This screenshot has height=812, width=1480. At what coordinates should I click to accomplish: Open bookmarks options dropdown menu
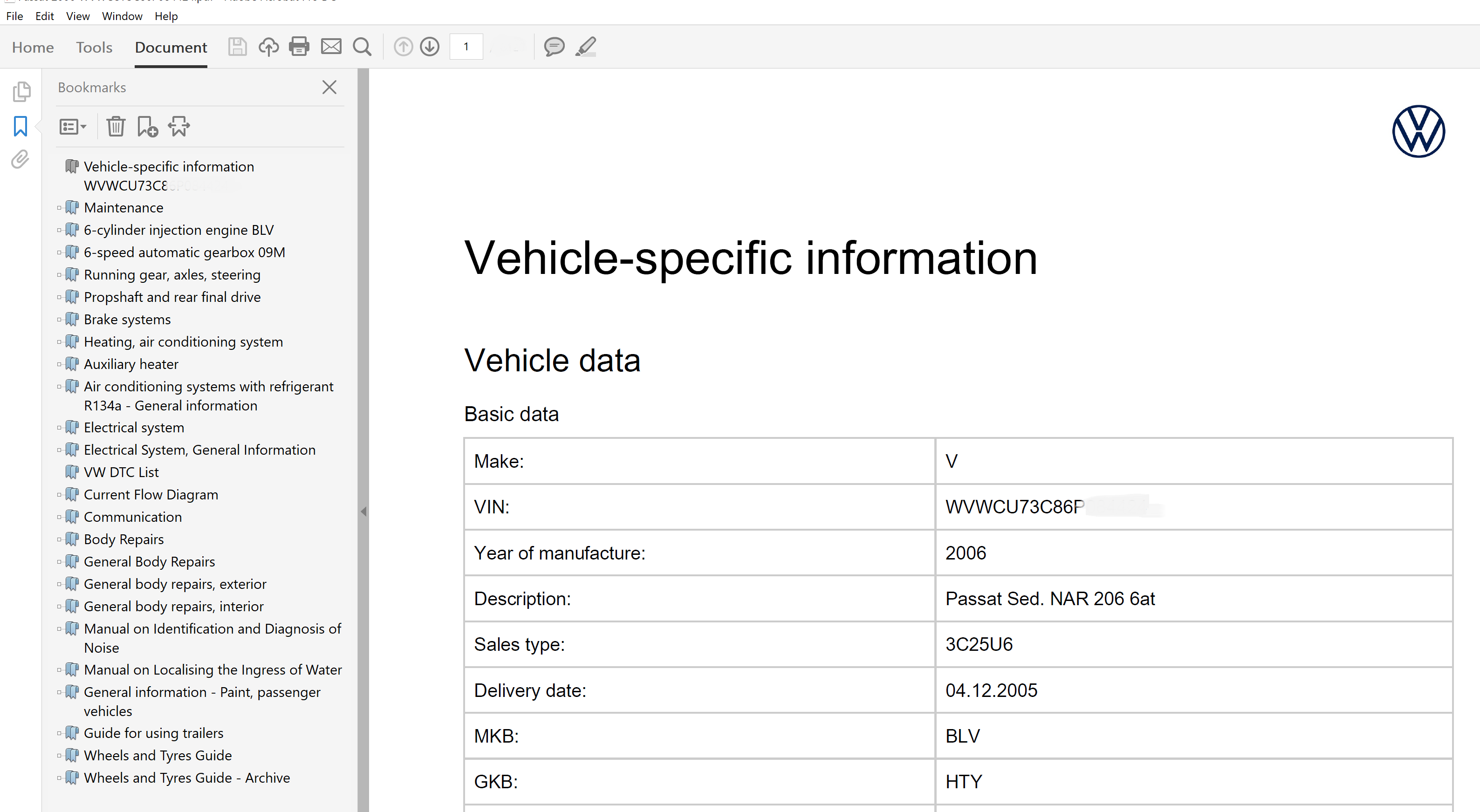point(72,126)
